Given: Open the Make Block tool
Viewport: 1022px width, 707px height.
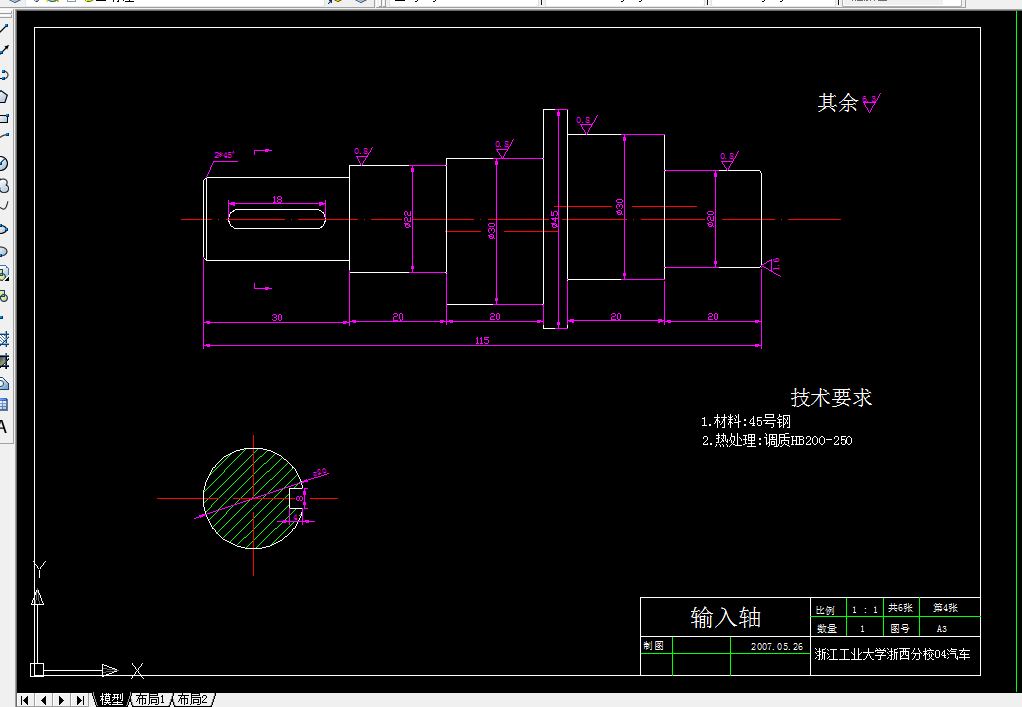Looking at the screenshot, I should (x=4, y=296).
